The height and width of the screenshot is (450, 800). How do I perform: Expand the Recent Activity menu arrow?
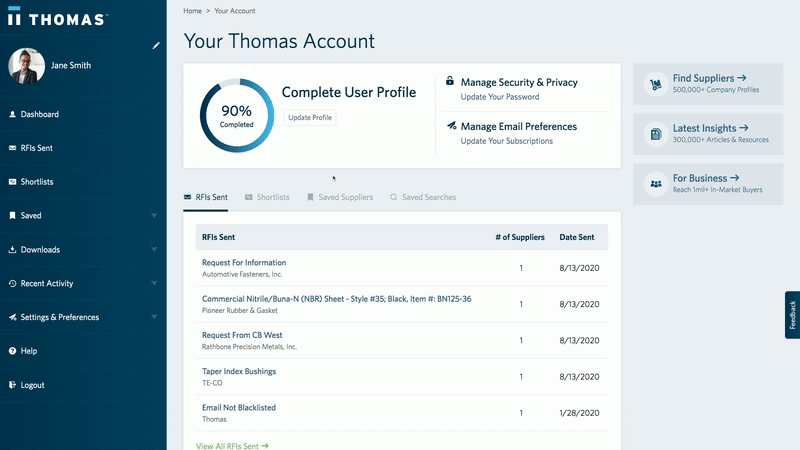click(154, 283)
